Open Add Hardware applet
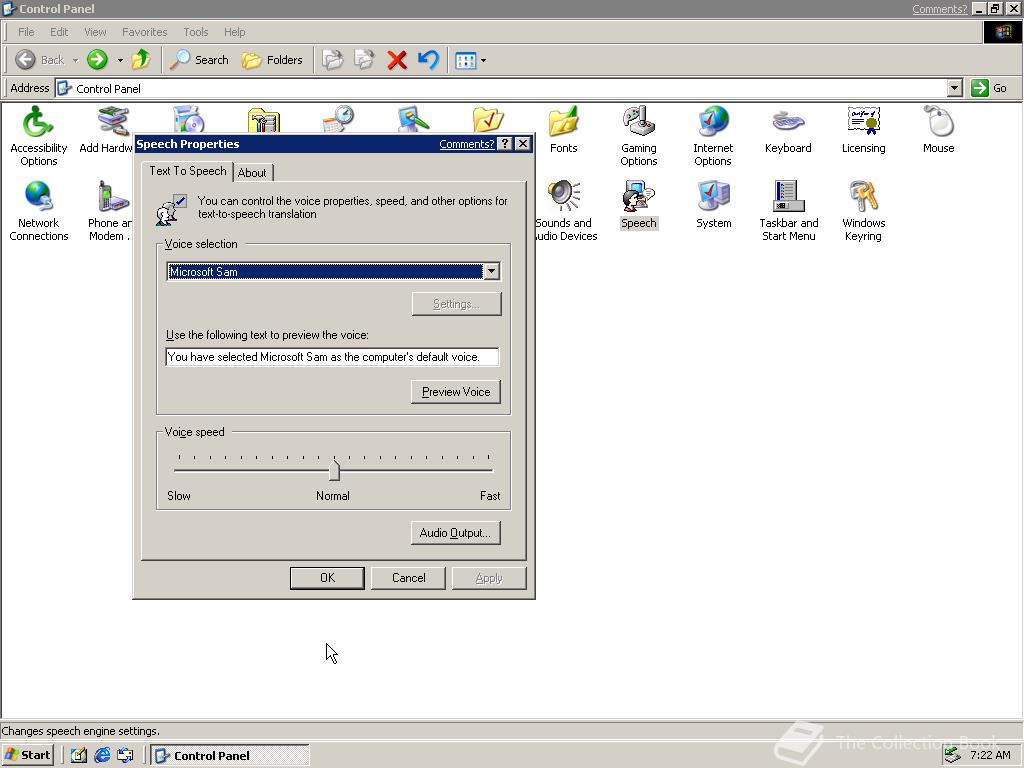Image resolution: width=1024 pixels, height=768 pixels. pos(106,131)
